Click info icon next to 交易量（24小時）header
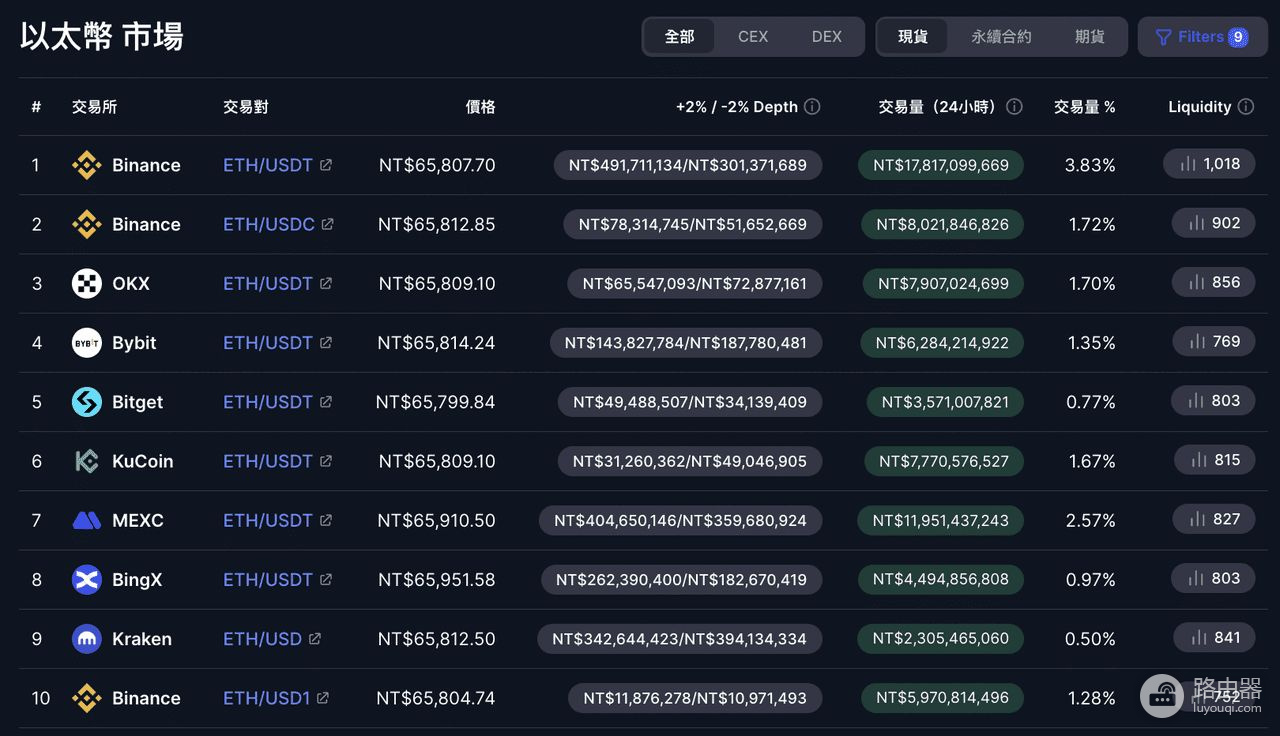Screen dimensions: 1280x736 (x=1014, y=107)
